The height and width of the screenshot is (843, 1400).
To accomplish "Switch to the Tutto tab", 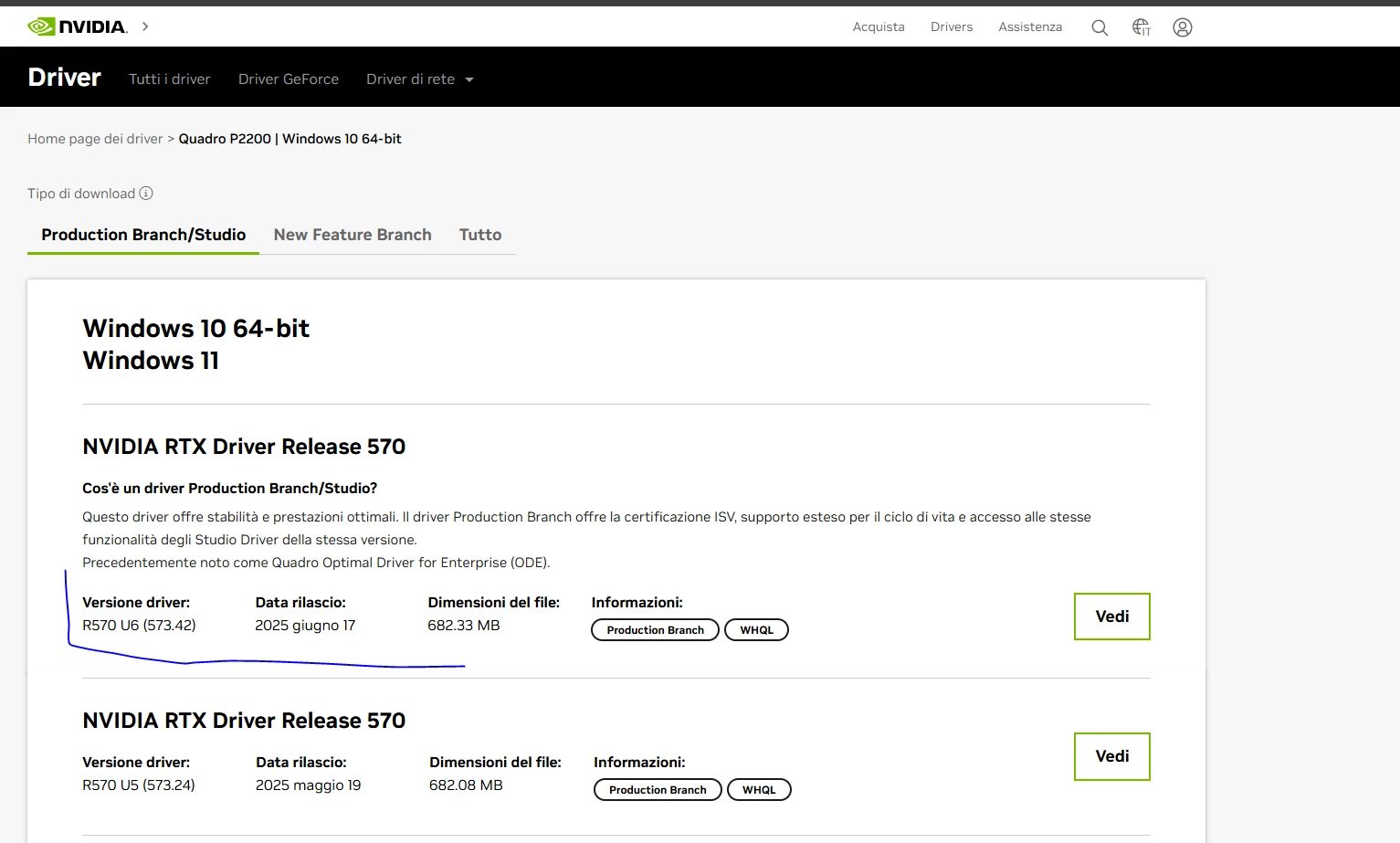I will tap(480, 235).
